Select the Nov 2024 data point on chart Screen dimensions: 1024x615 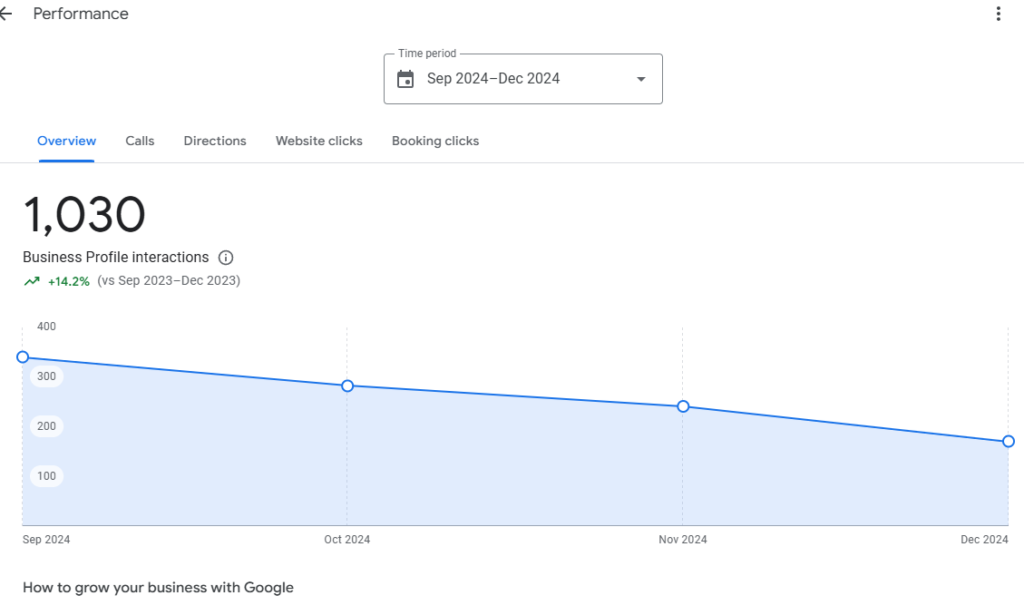(x=683, y=407)
